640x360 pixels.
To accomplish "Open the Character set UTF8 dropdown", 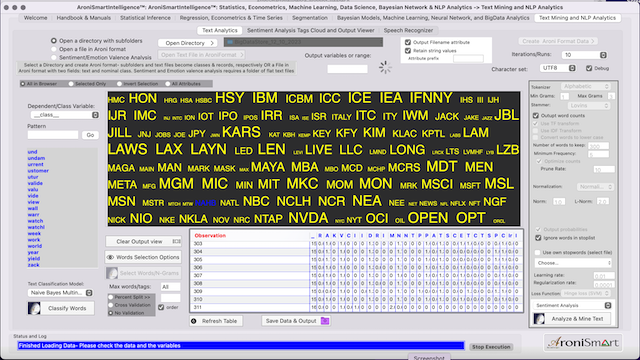I will pyautogui.click(x=558, y=68).
